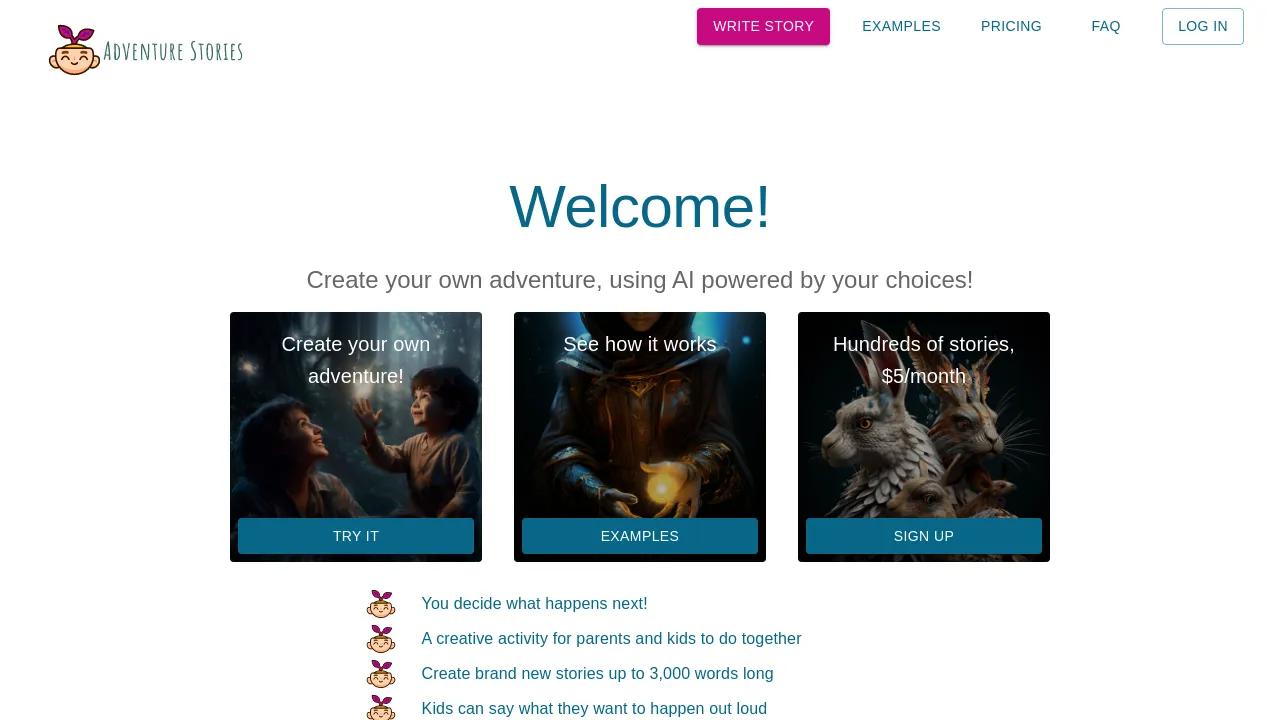Click the bullet icon beside "You decide what happens next!"

point(381,604)
